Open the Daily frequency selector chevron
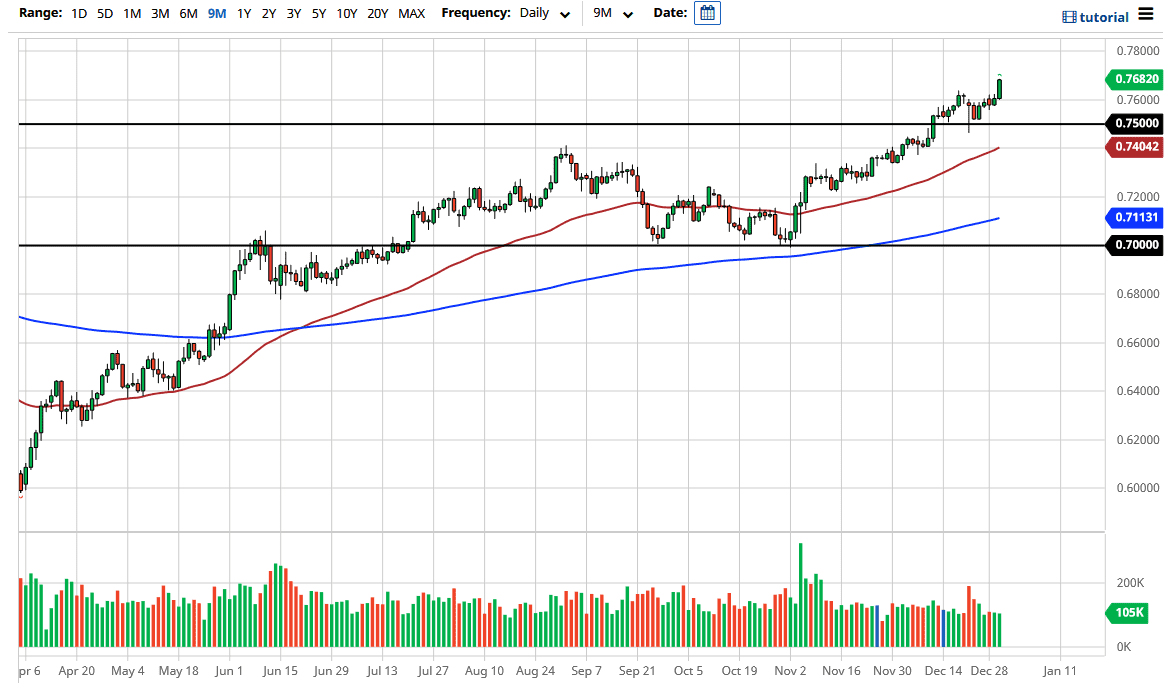Viewport: 1168px width, 684px height. click(x=564, y=14)
